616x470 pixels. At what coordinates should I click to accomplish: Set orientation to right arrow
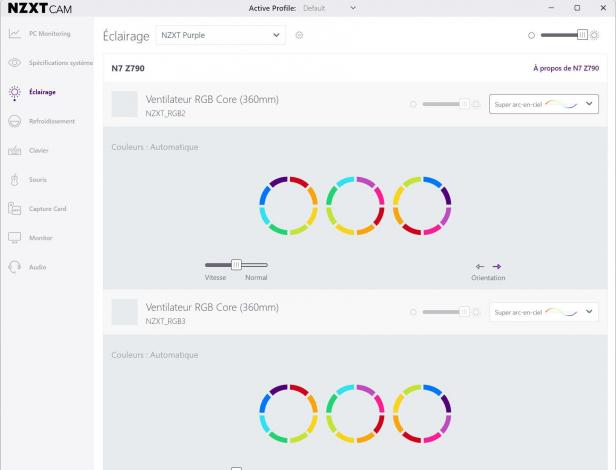(x=497, y=266)
